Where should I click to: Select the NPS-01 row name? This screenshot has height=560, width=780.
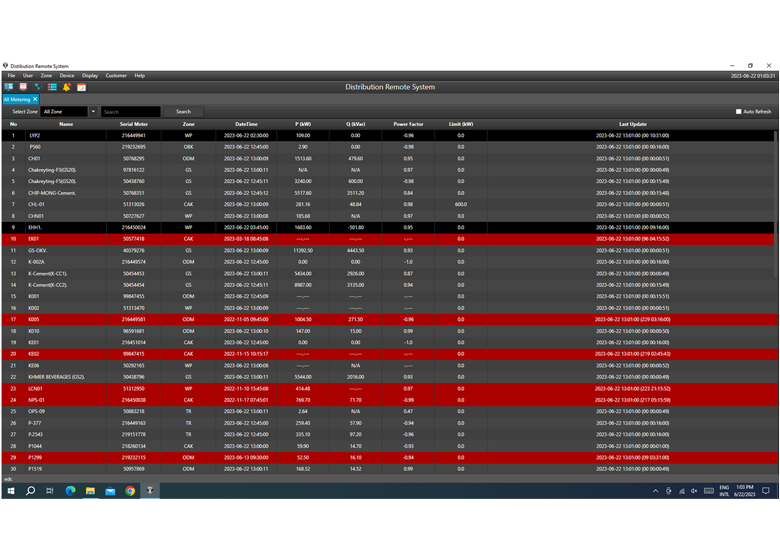tap(36, 400)
